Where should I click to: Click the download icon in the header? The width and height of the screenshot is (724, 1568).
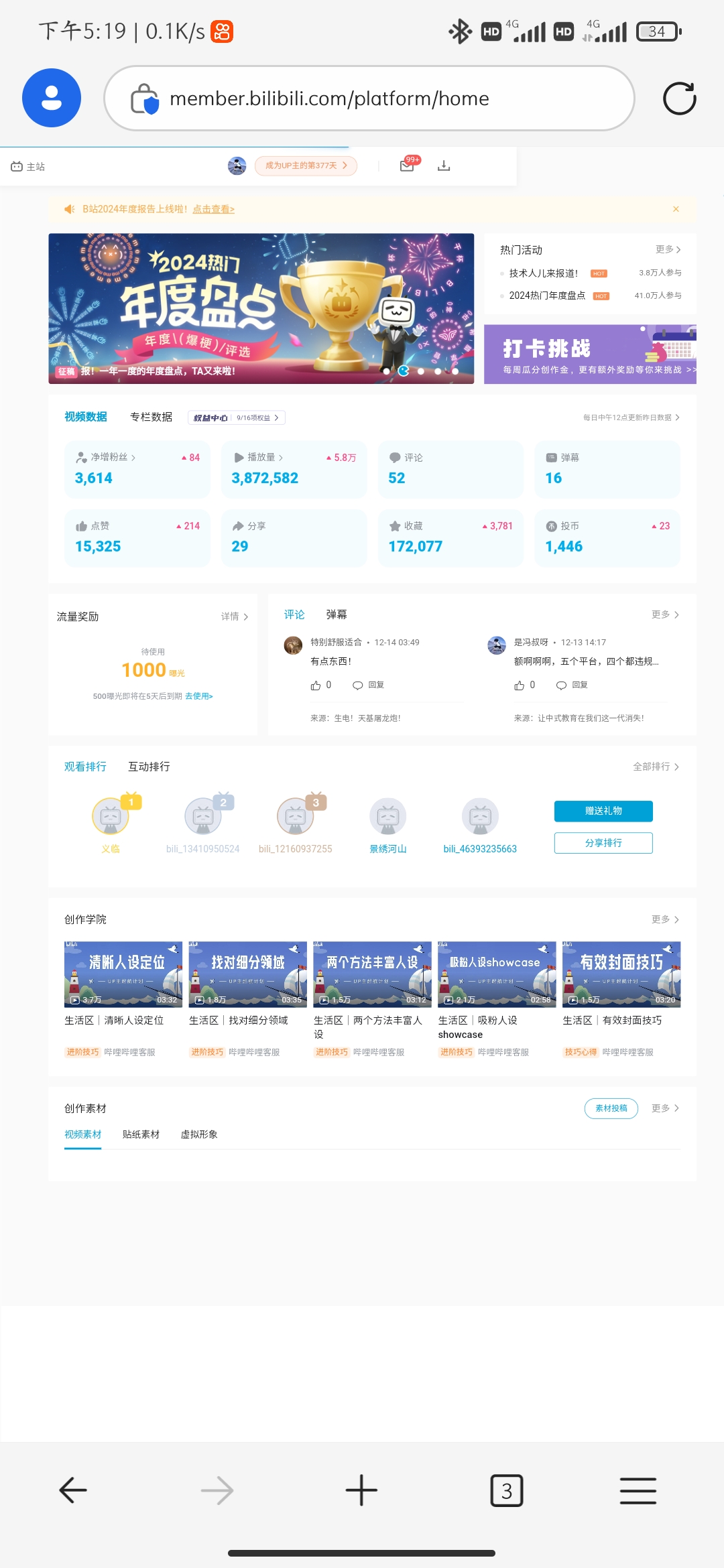444,166
